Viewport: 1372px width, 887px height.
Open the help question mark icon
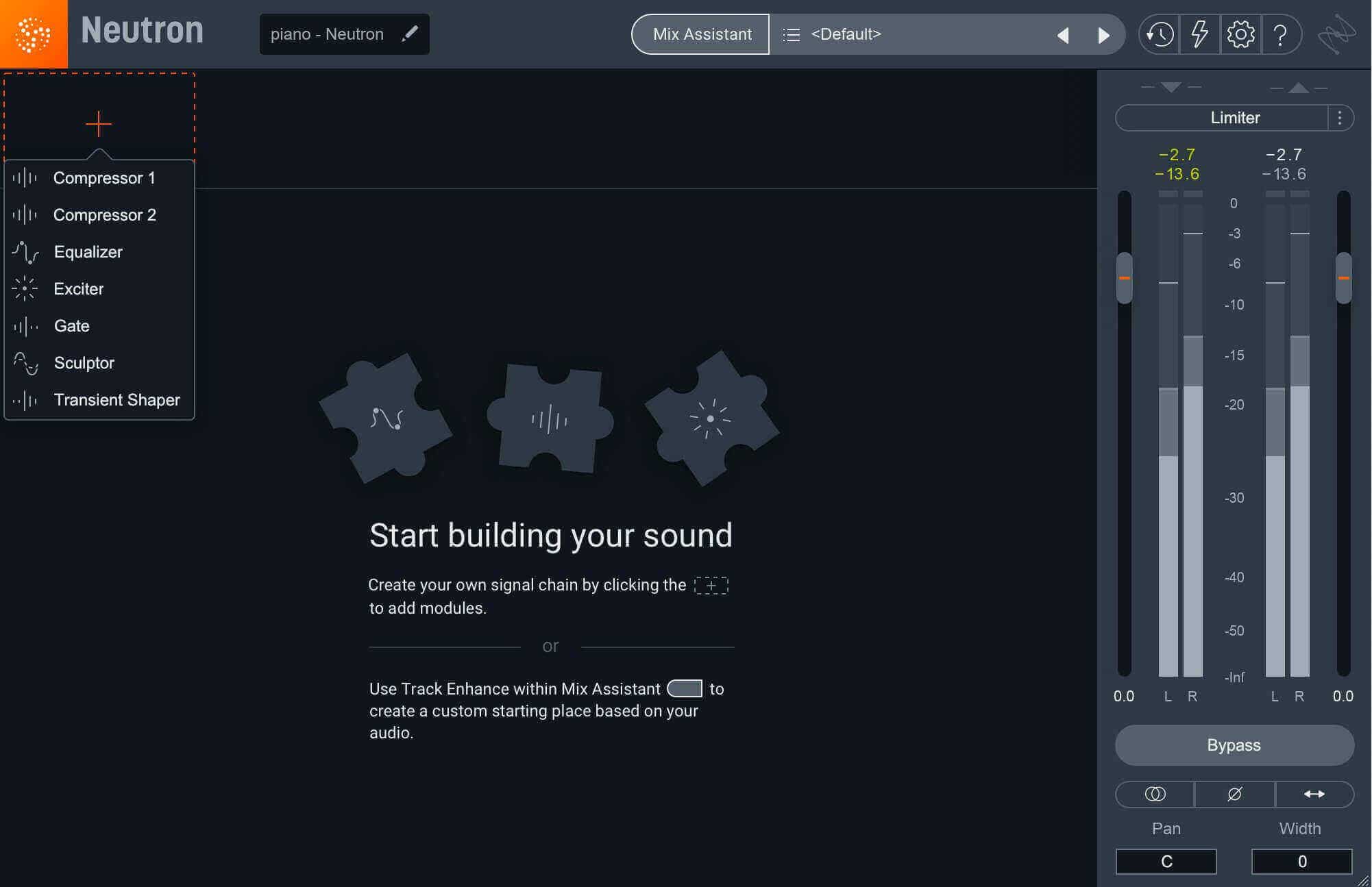tap(1280, 34)
